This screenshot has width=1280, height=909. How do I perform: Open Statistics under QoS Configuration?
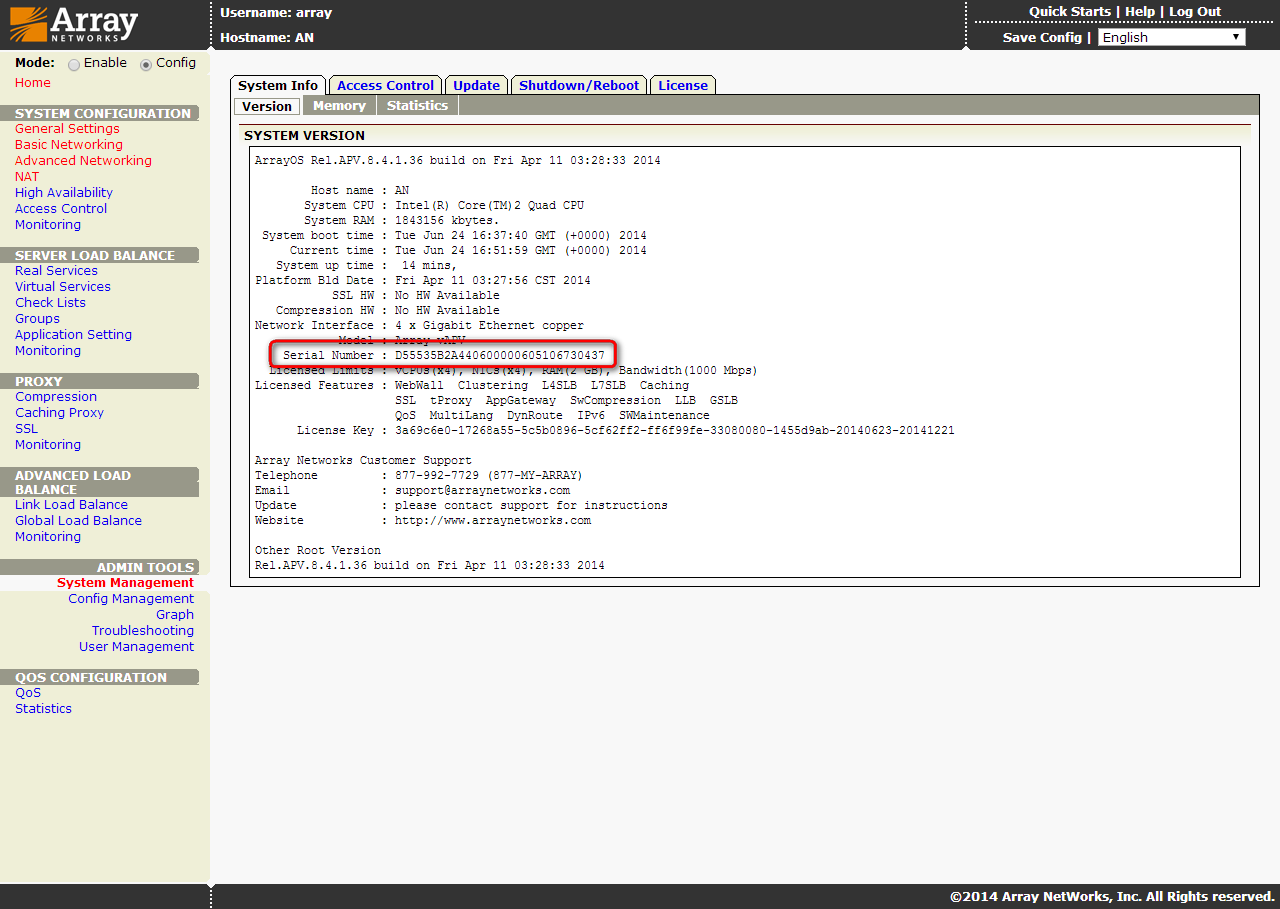coord(43,709)
